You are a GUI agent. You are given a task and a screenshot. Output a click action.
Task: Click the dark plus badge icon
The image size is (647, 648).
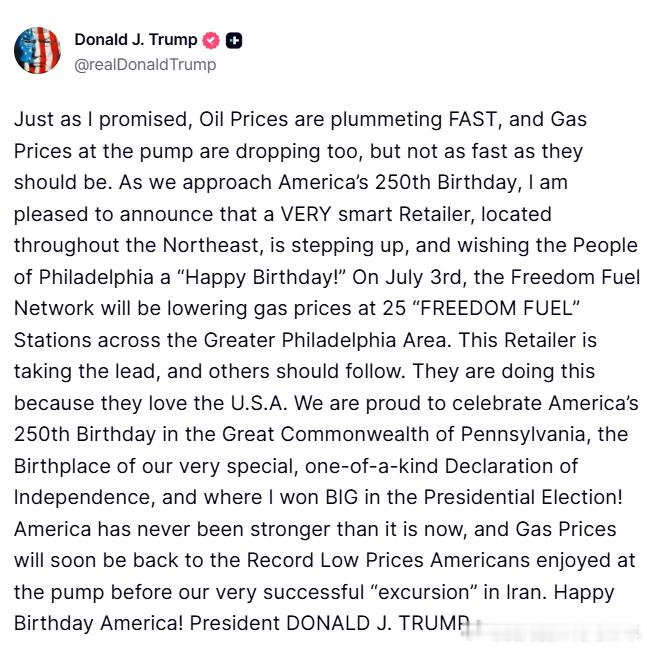tap(234, 40)
